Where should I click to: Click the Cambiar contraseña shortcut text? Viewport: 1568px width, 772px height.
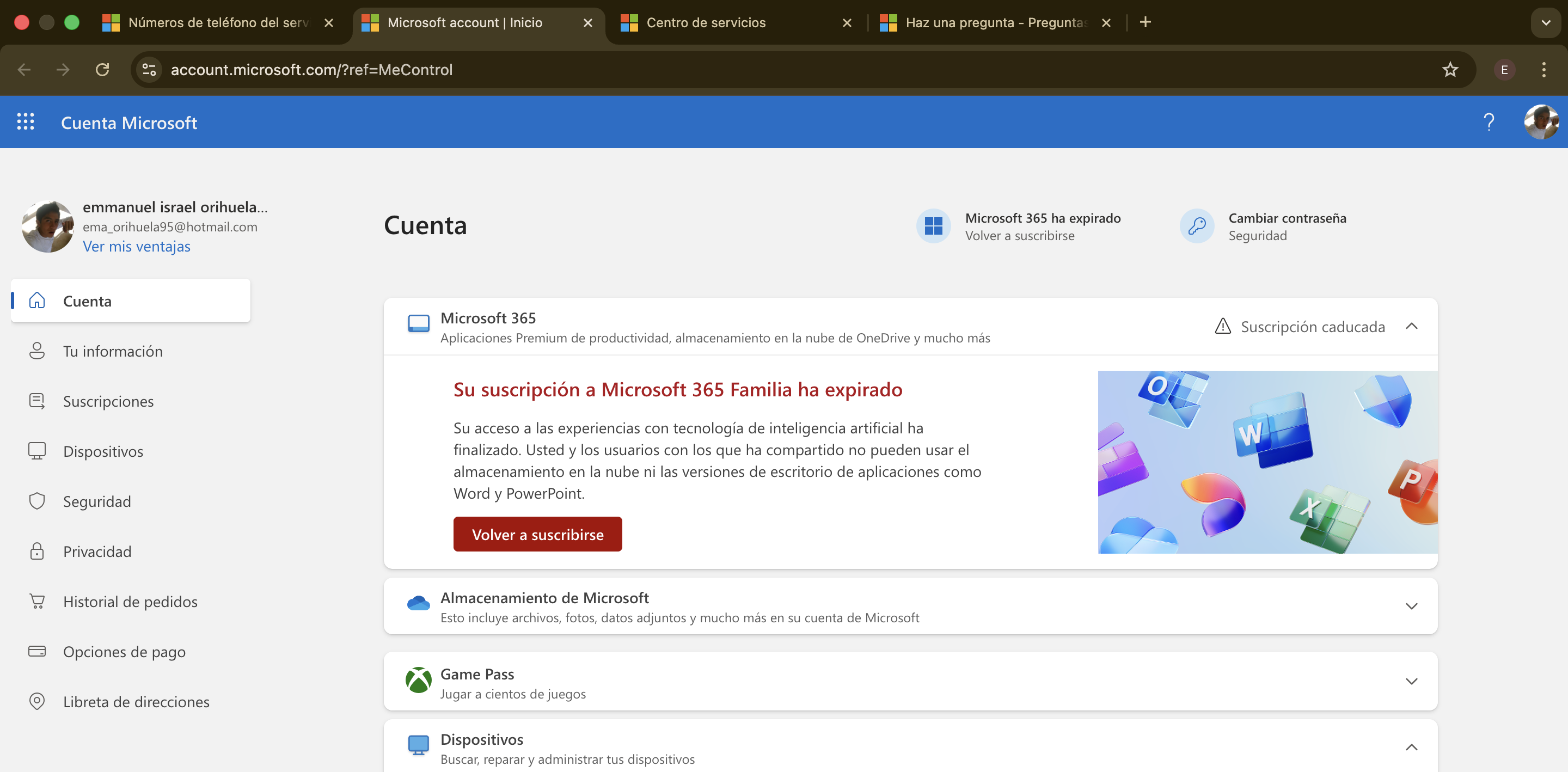[x=1287, y=217]
